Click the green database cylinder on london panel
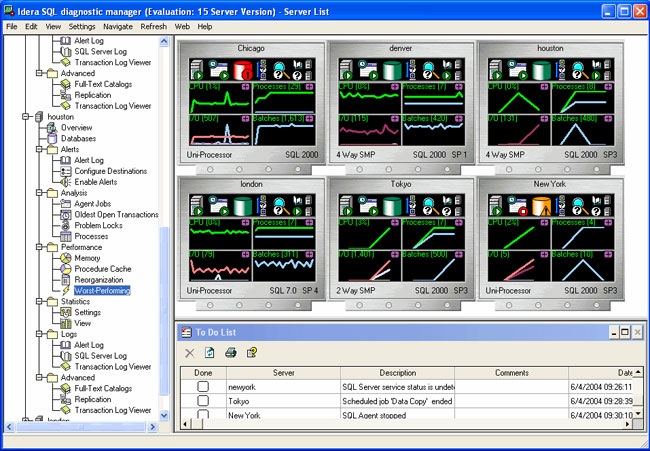The width and height of the screenshot is (650, 451). pyautogui.click(x=243, y=206)
